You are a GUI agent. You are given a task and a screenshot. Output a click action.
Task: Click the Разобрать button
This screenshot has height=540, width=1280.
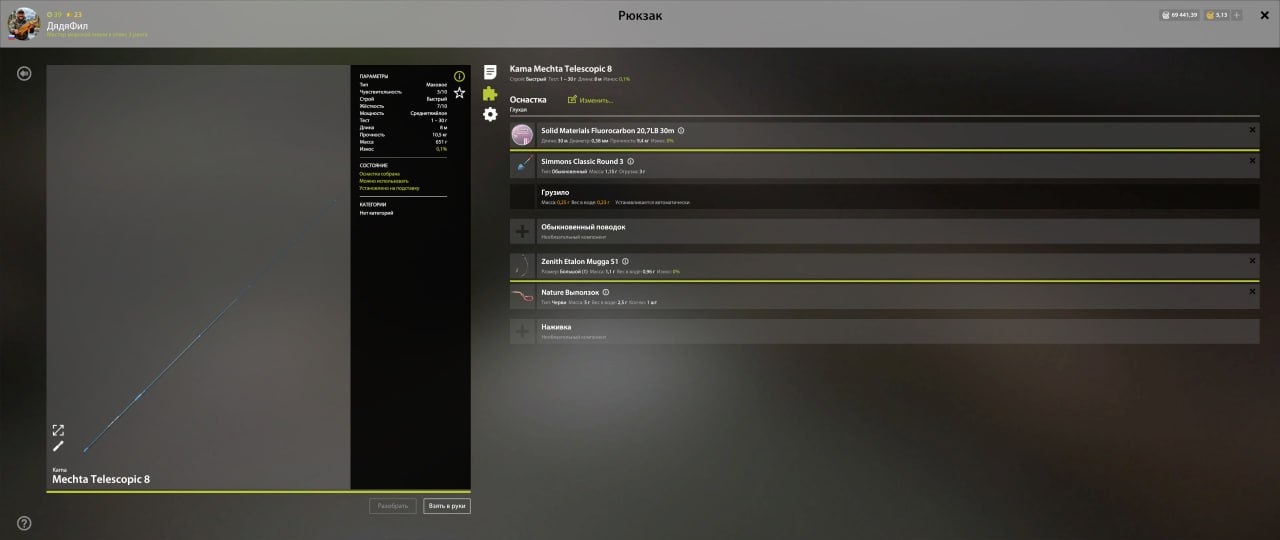(x=393, y=506)
